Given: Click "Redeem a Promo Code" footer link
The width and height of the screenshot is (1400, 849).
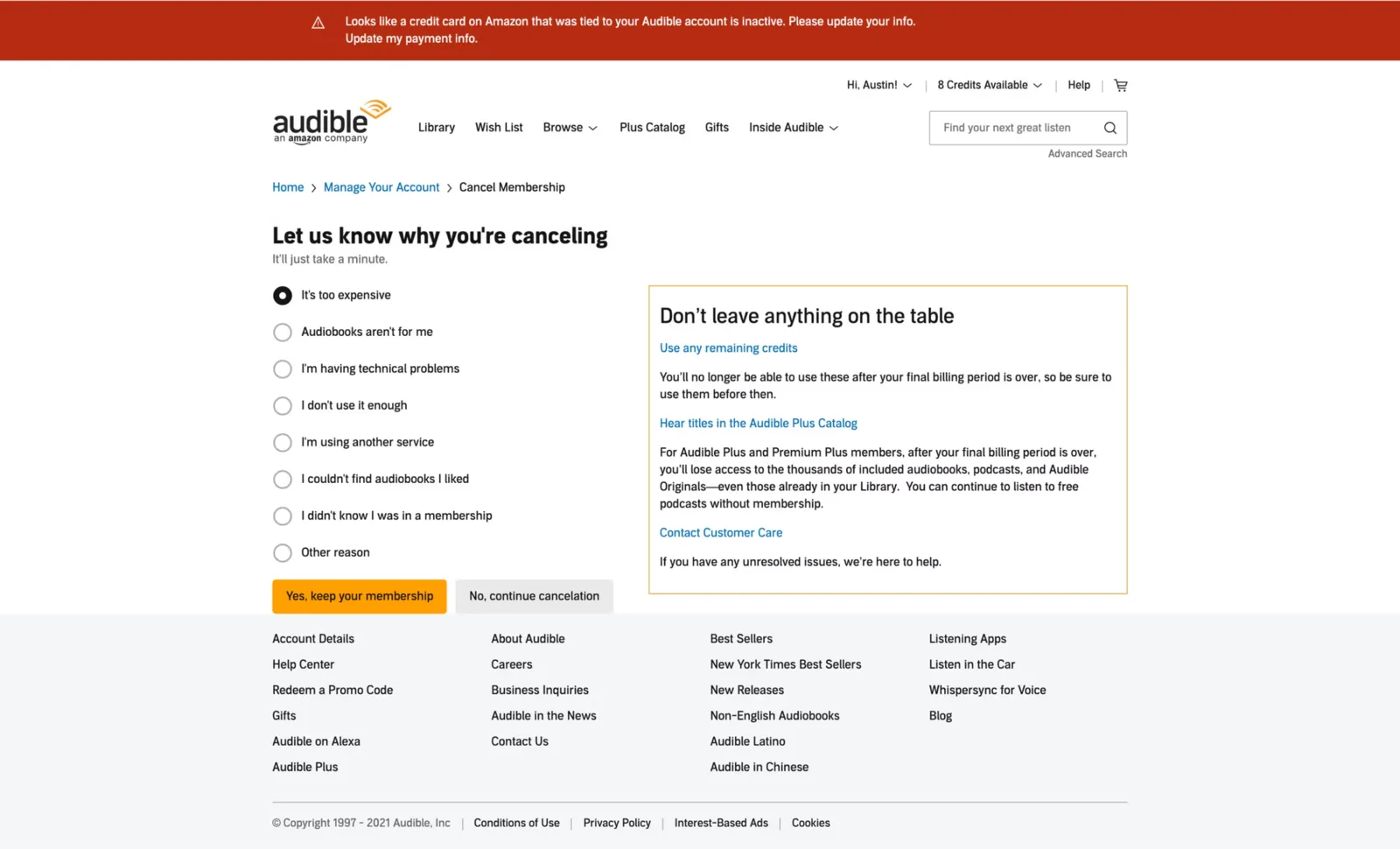Looking at the screenshot, I should (x=332, y=690).
